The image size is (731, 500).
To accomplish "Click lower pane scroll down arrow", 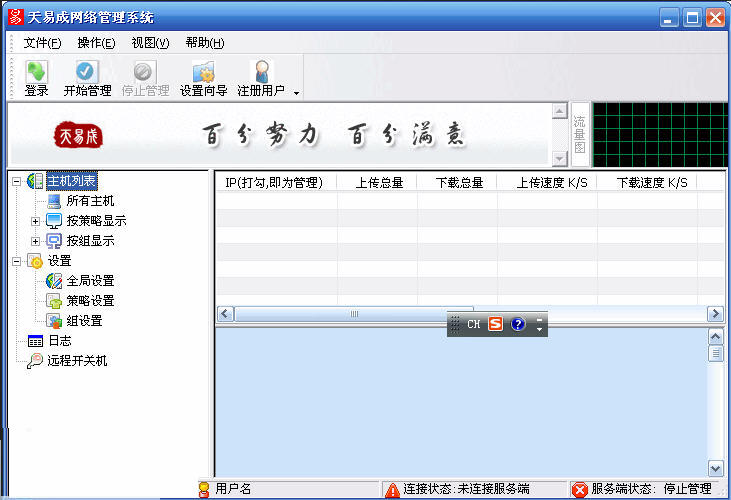I will 715,467.
